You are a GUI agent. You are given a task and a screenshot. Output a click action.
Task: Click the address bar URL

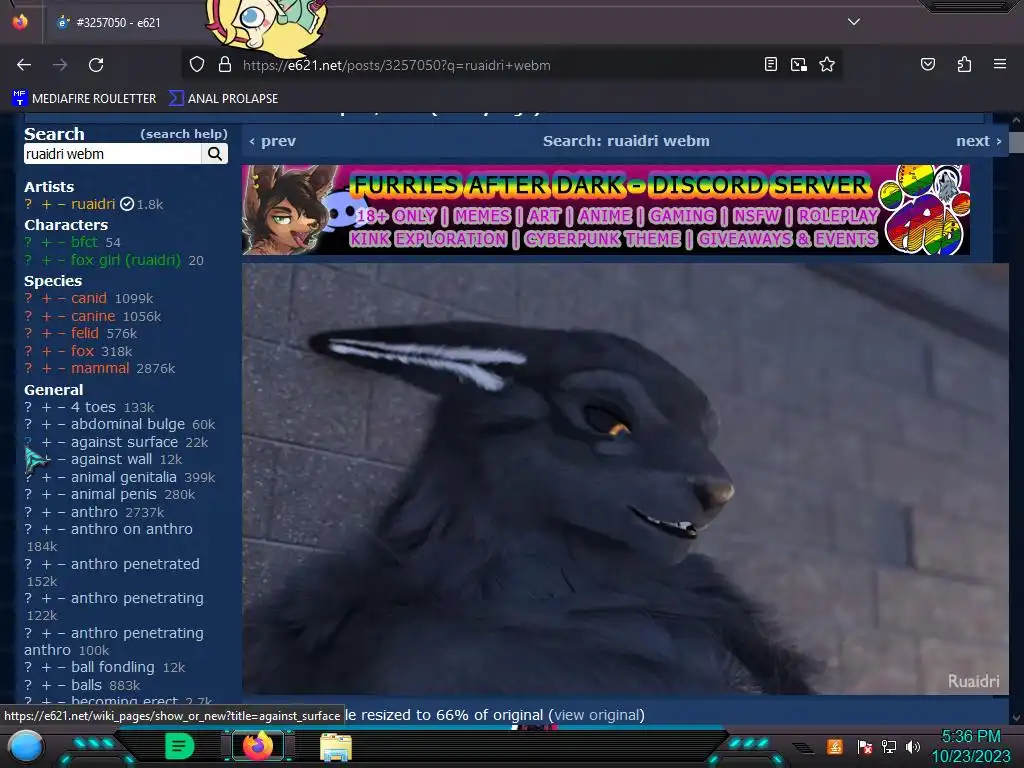396,65
